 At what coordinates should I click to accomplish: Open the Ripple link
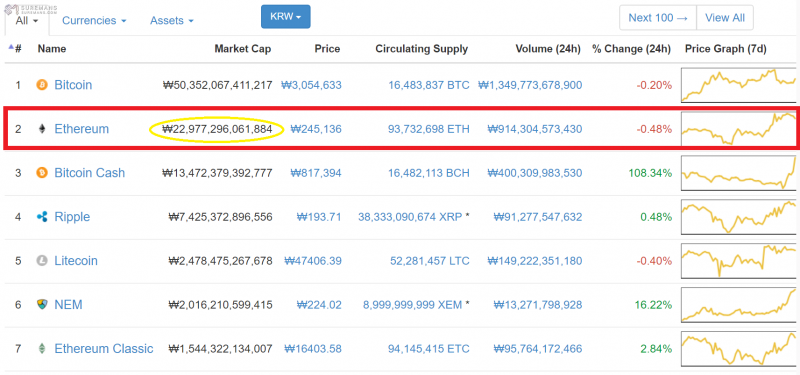point(72,217)
